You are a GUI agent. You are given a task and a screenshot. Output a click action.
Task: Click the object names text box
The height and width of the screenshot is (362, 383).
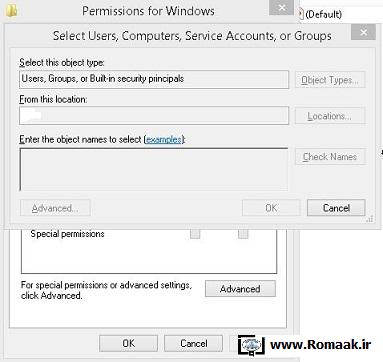154,169
